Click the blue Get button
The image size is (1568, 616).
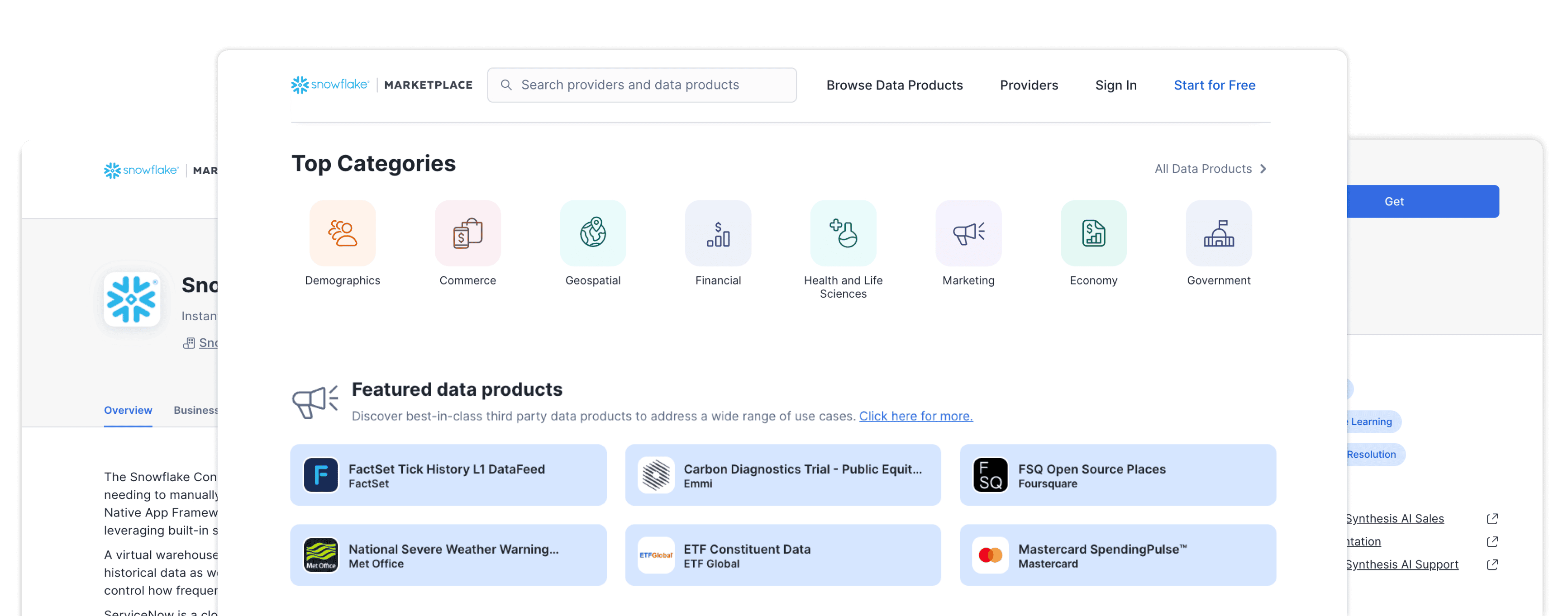coord(1423,201)
